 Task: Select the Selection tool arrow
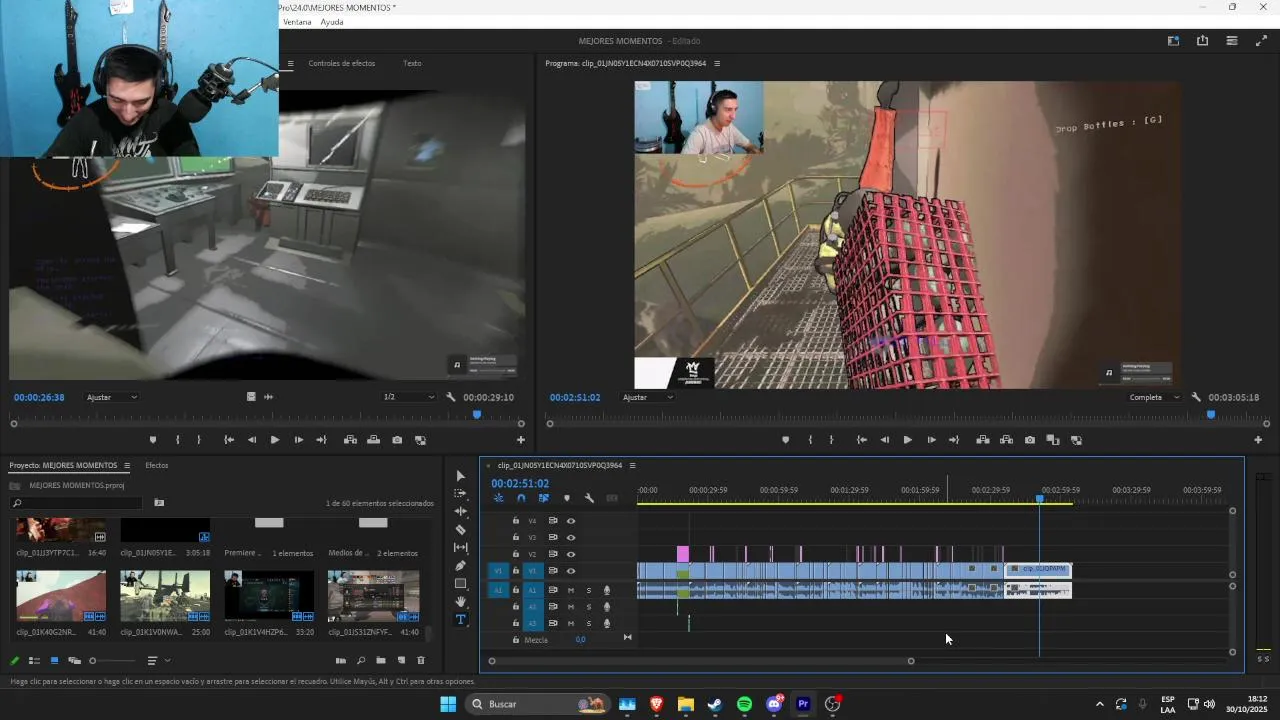click(461, 476)
